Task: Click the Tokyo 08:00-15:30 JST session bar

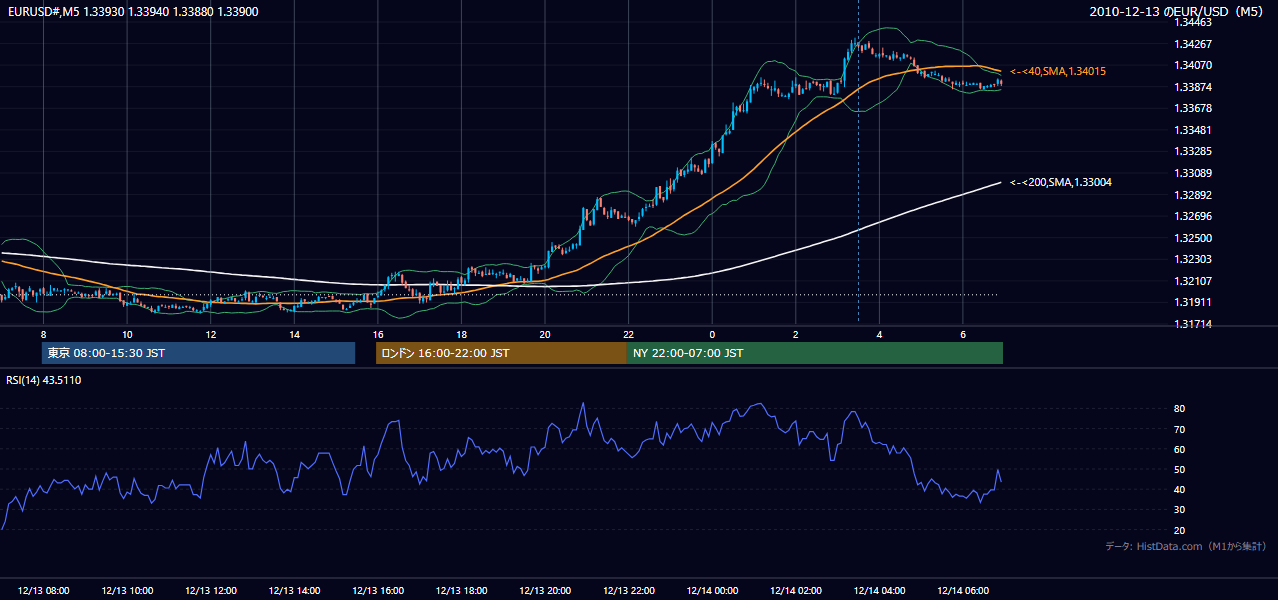Action: [198, 353]
